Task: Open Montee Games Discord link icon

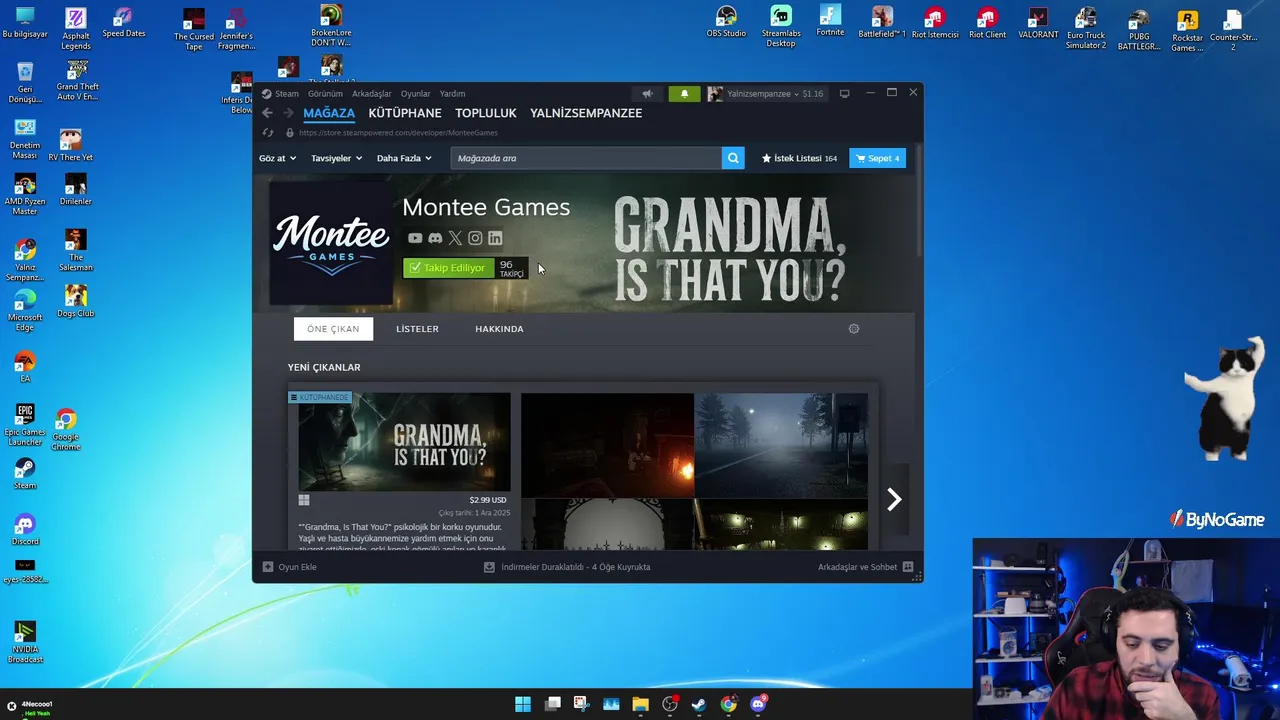Action: tap(435, 238)
